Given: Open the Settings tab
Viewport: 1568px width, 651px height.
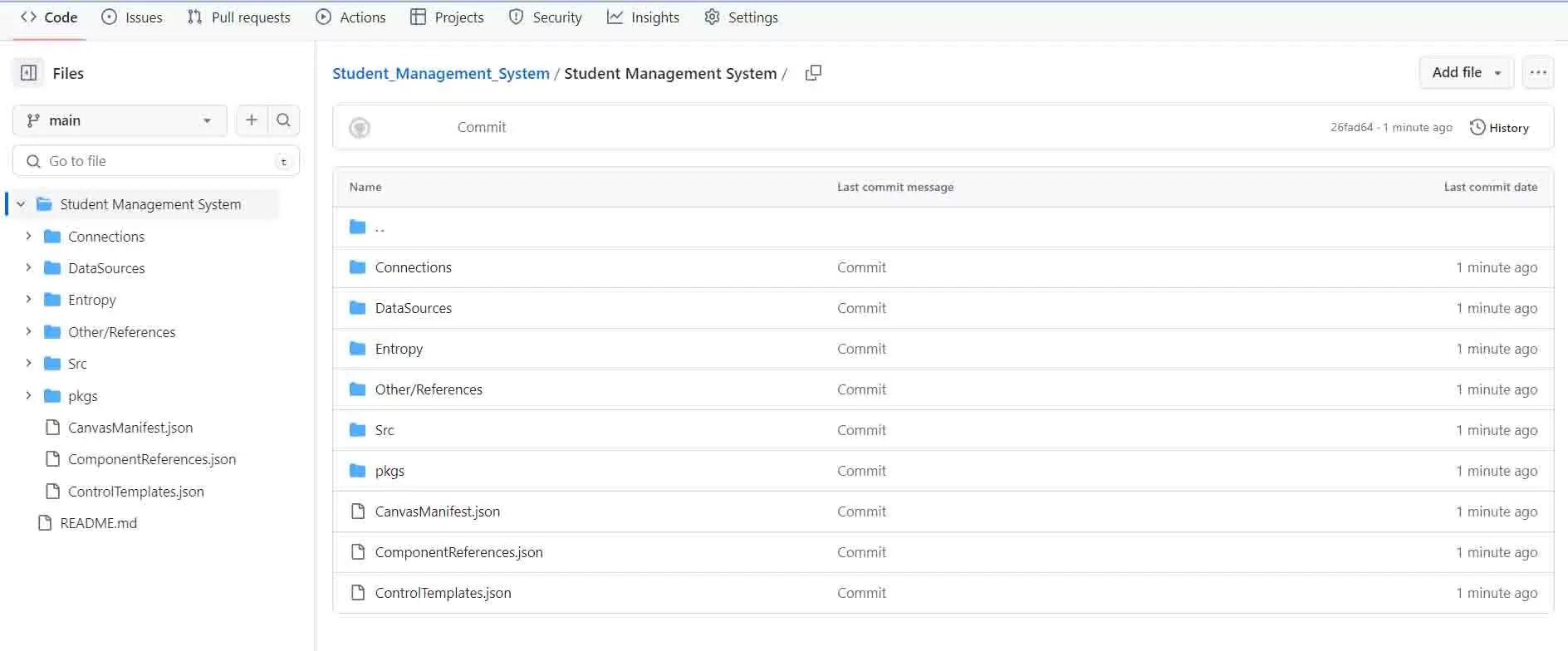Looking at the screenshot, I should 741,17.
